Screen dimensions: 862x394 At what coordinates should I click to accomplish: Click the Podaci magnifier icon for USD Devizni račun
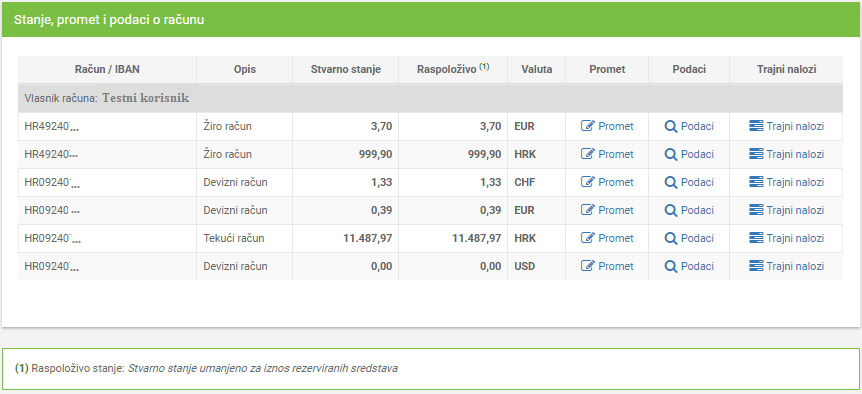click(671, 267)
